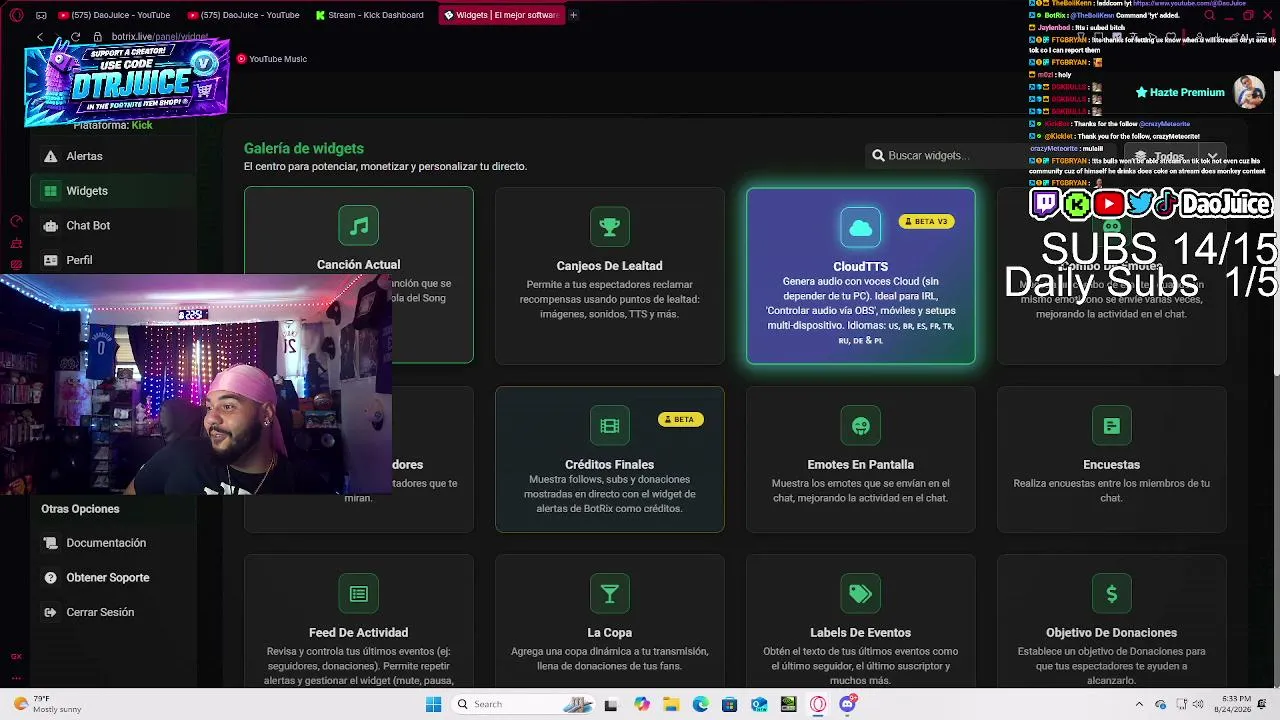
Task: Click the Feed De Actividad list icon
Action: click(x=358, y=594)
